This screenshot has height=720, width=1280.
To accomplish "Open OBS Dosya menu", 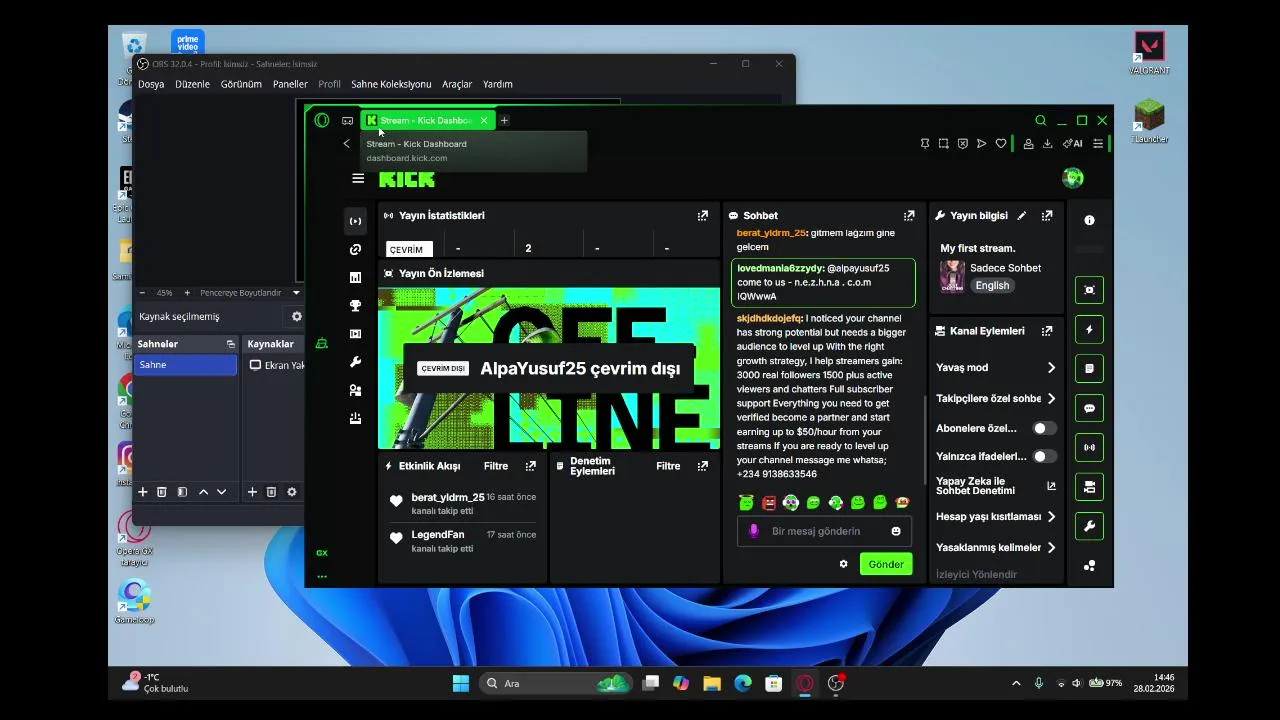I will [151, 84].
